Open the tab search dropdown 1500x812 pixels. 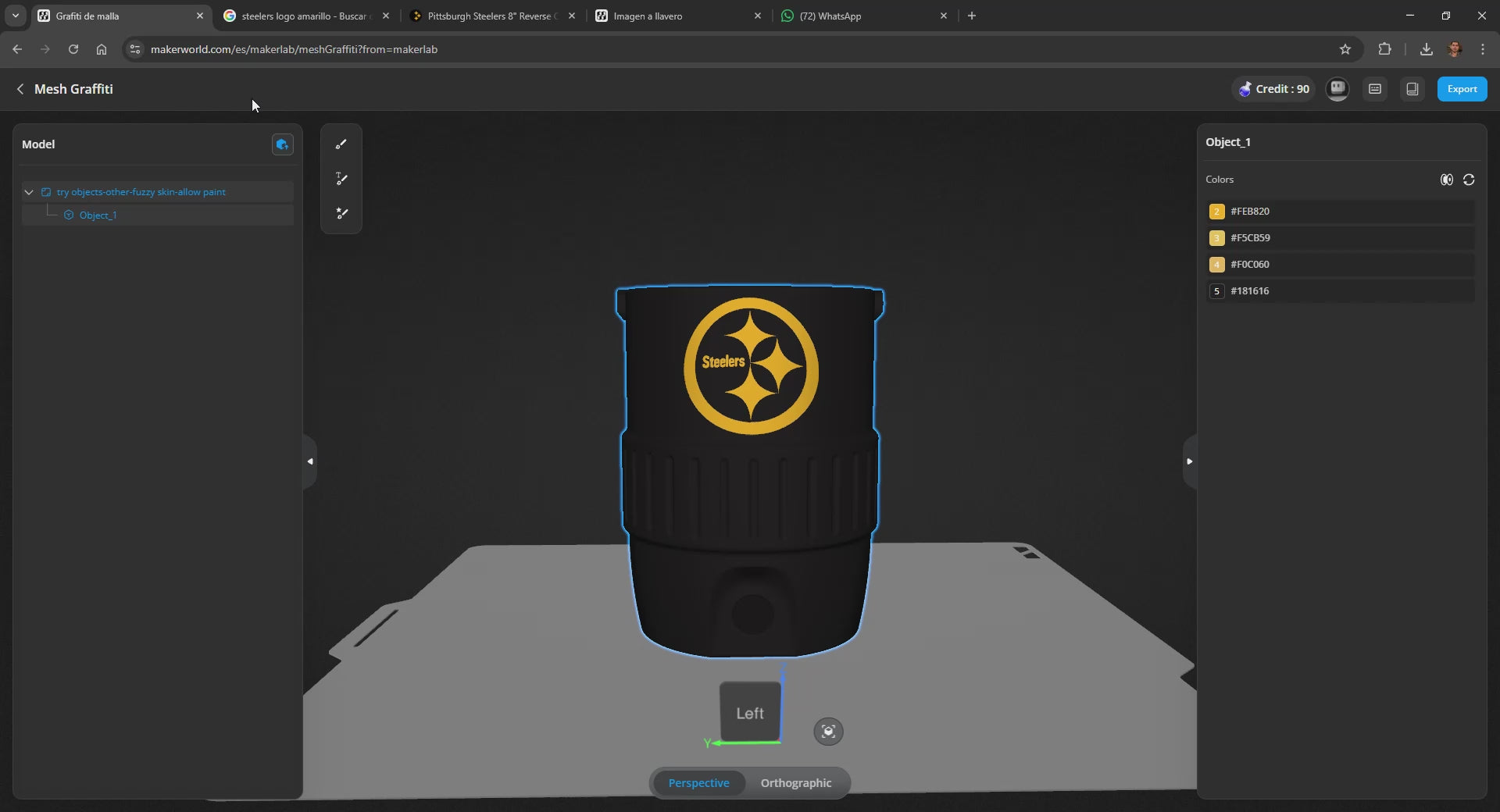click(16, 16)
